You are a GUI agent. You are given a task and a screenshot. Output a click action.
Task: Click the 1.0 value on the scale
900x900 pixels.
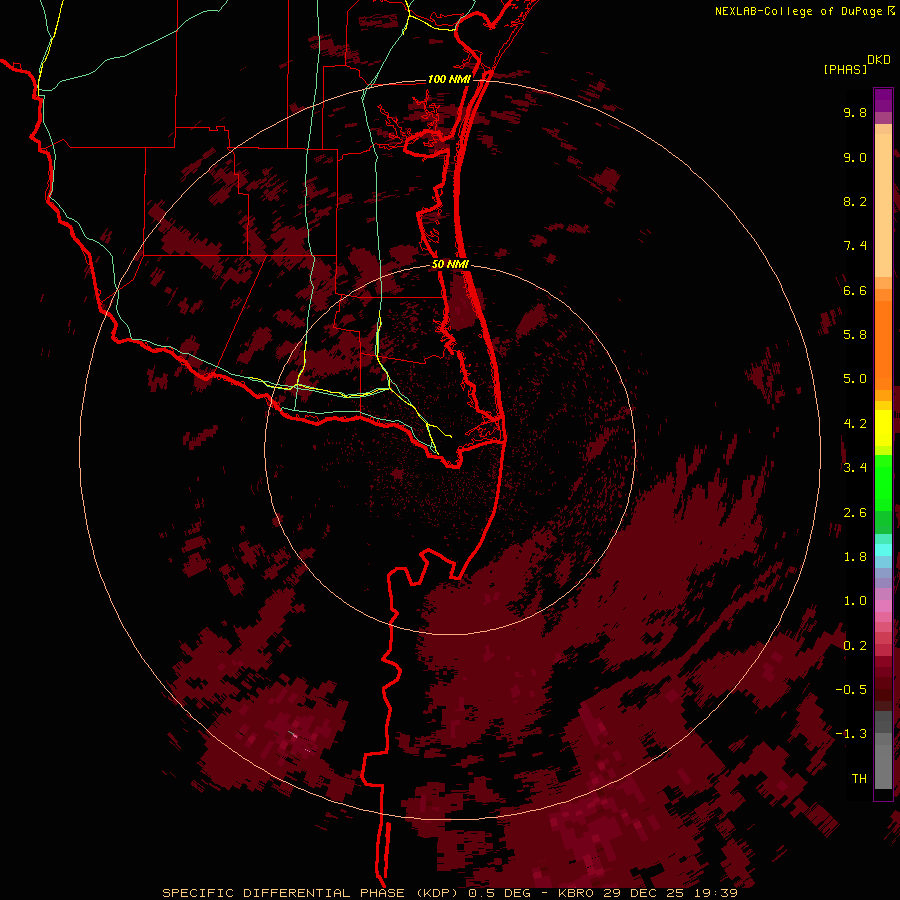pos(855,601)
